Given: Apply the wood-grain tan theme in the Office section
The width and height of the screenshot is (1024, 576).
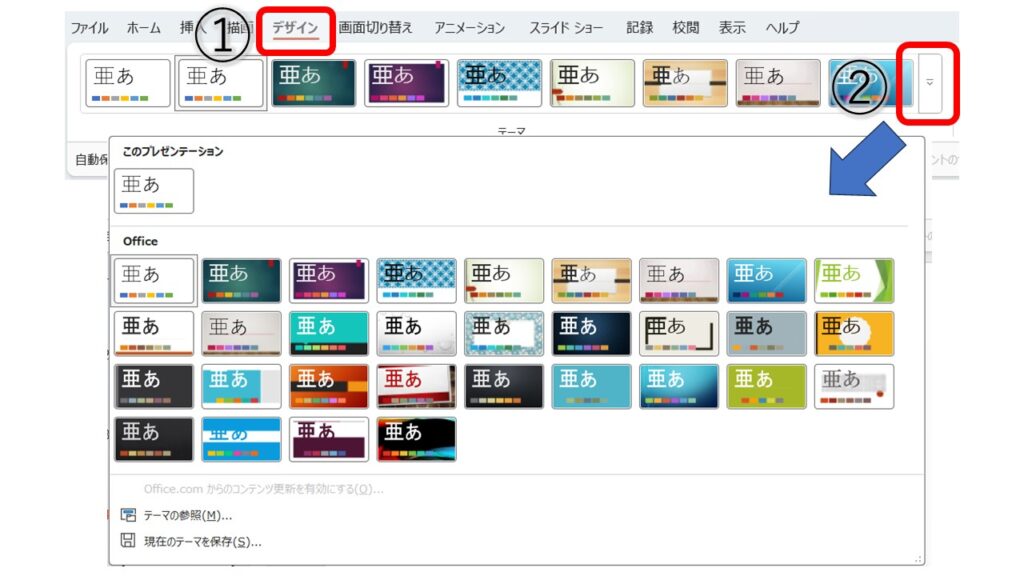Looking at the screenshot, I should pos(591,281).
